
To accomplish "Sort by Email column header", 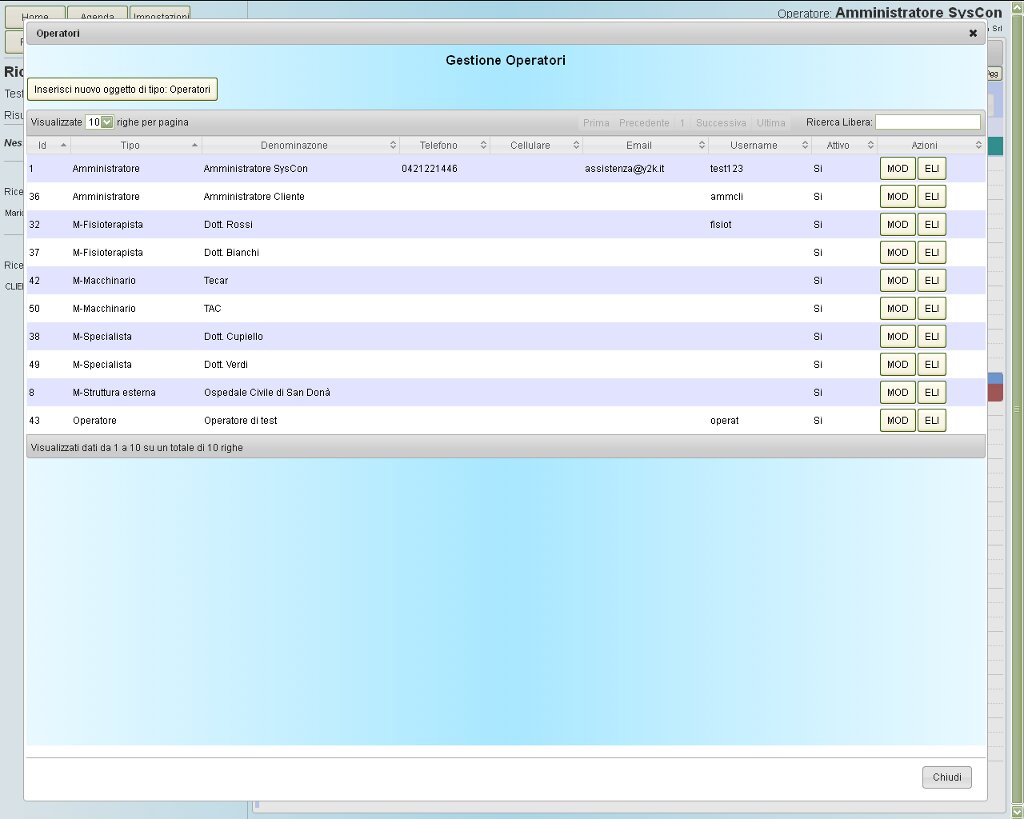I will point(638,146).
